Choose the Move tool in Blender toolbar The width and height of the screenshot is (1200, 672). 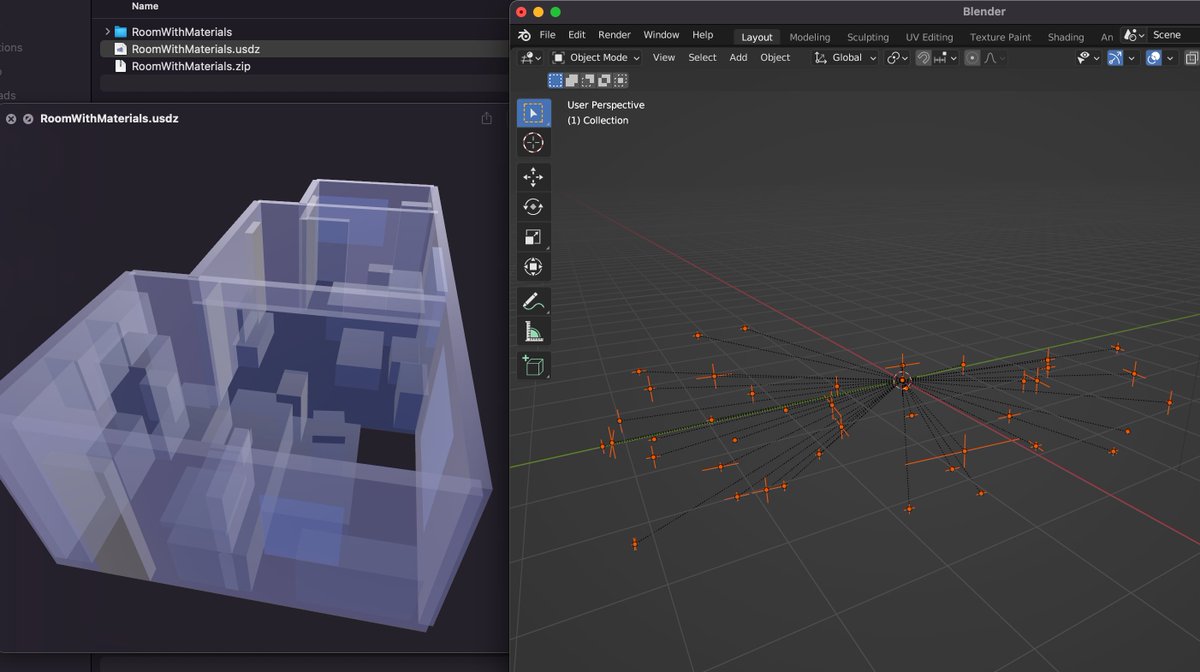pyautogui.click(x=533, y=177)
